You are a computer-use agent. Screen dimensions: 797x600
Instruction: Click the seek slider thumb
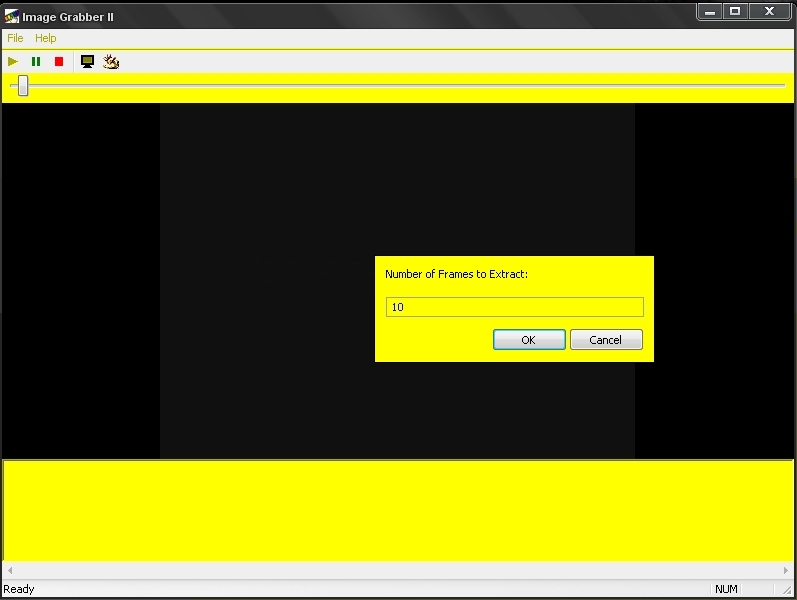(x=22, y=85)
